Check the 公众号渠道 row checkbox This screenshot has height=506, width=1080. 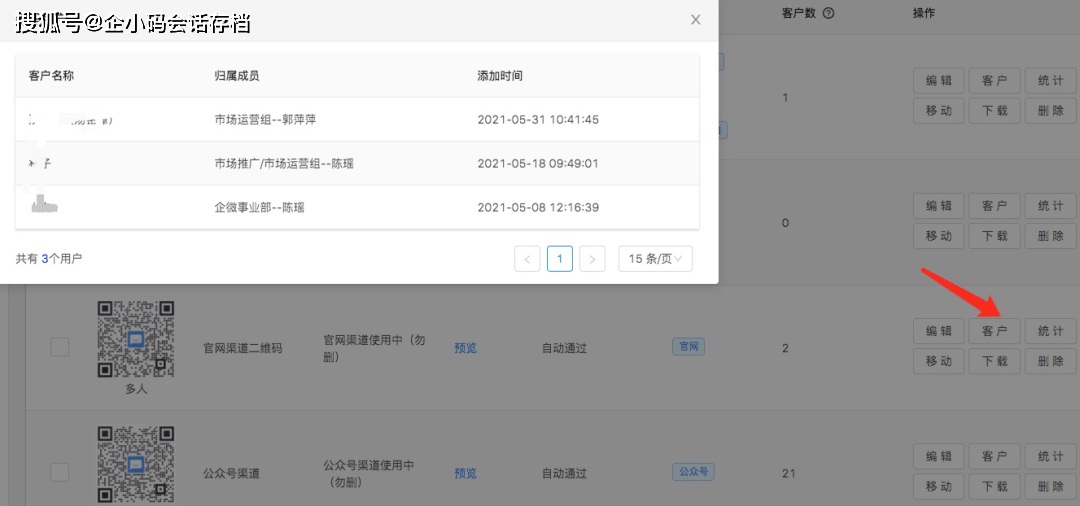click(x=60, y=472)
